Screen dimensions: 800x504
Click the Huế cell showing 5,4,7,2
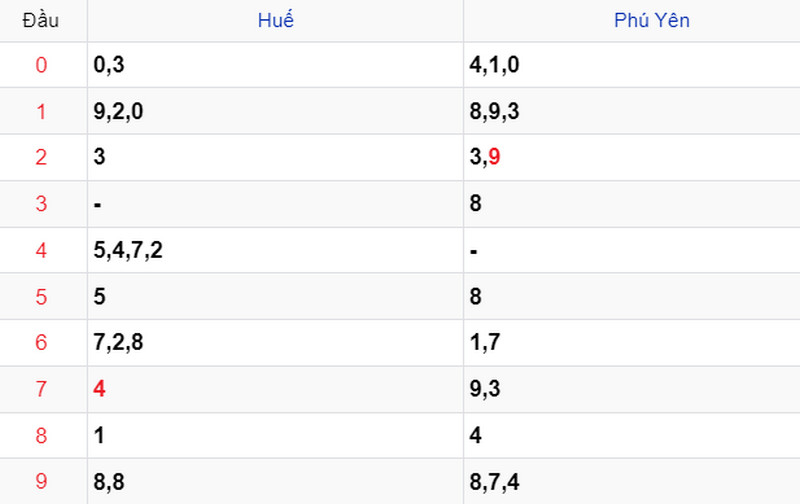click(275, 250)
